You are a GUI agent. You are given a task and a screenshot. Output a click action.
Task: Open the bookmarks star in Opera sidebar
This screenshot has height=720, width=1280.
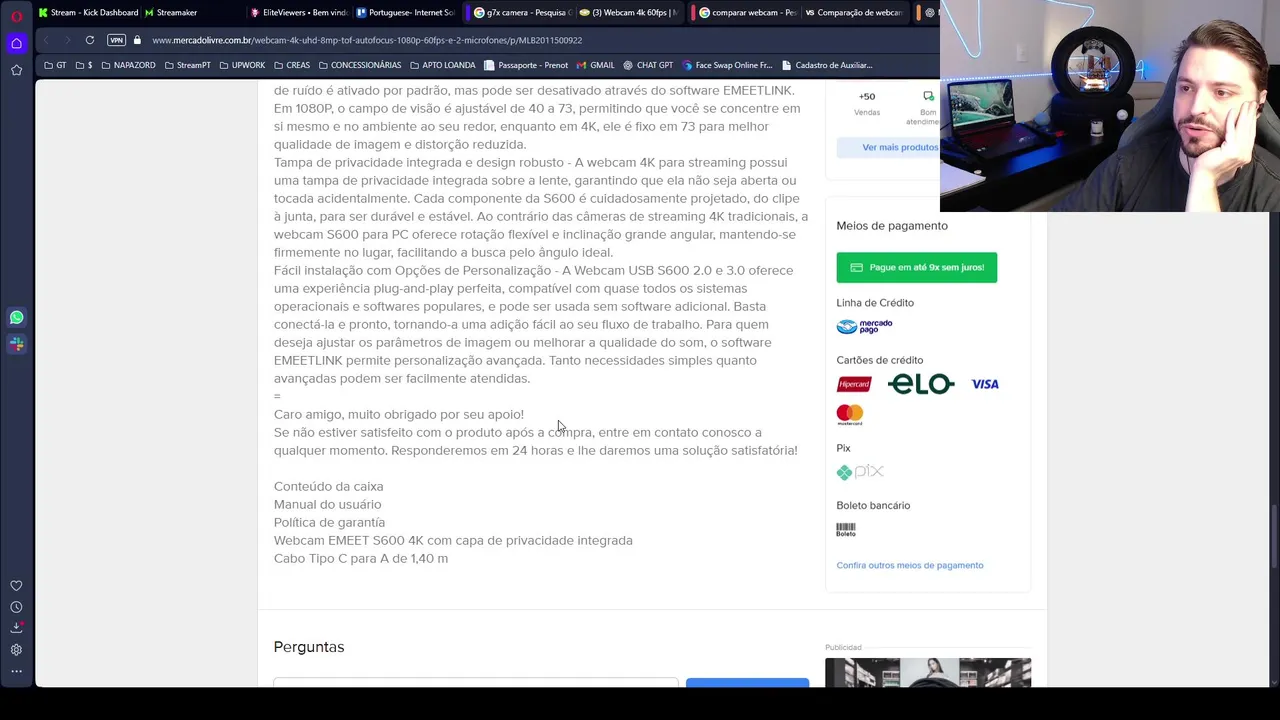click(16, 70)
